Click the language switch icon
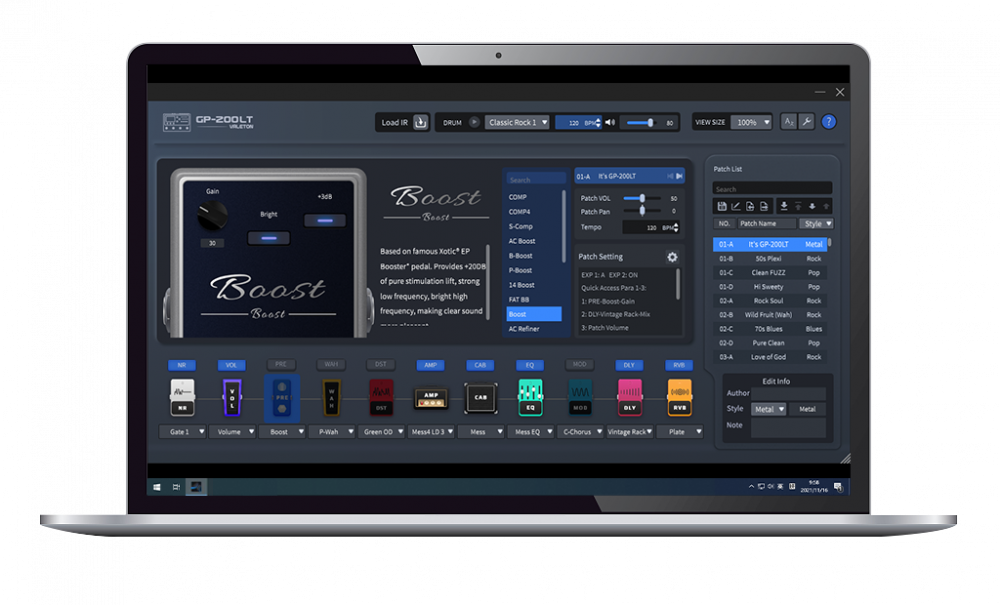 pos(789,122)
